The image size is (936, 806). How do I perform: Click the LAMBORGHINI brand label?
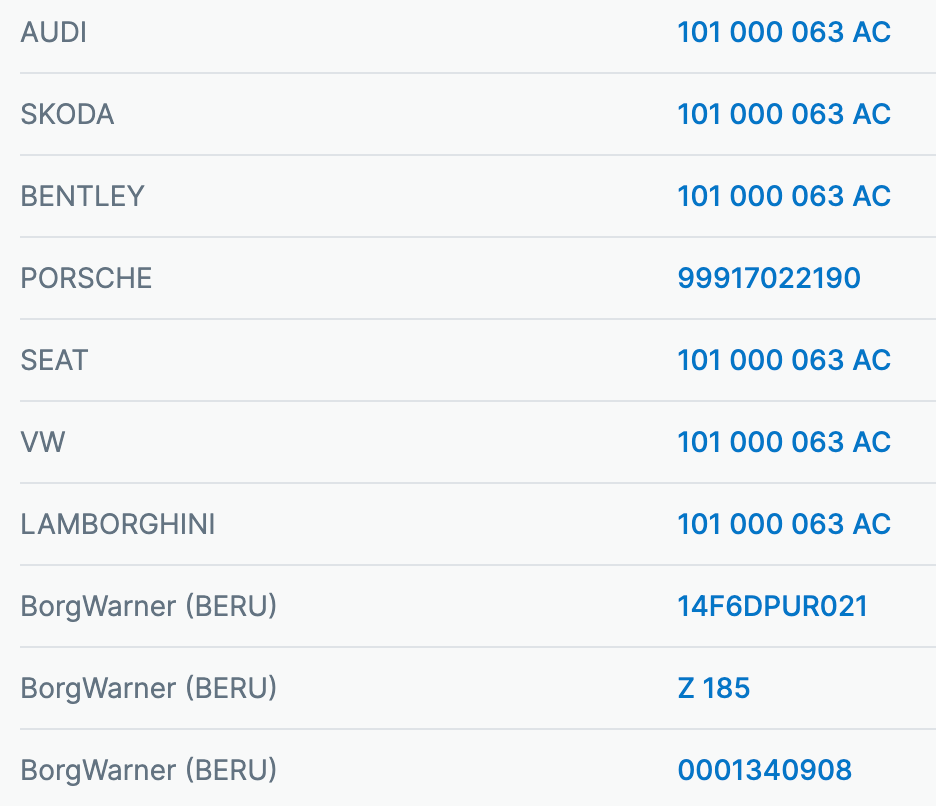tap(117, 525)
